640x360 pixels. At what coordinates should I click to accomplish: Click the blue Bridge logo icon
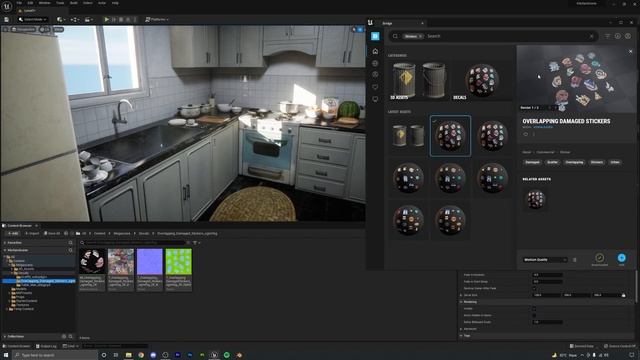click(x=375, y=36)
